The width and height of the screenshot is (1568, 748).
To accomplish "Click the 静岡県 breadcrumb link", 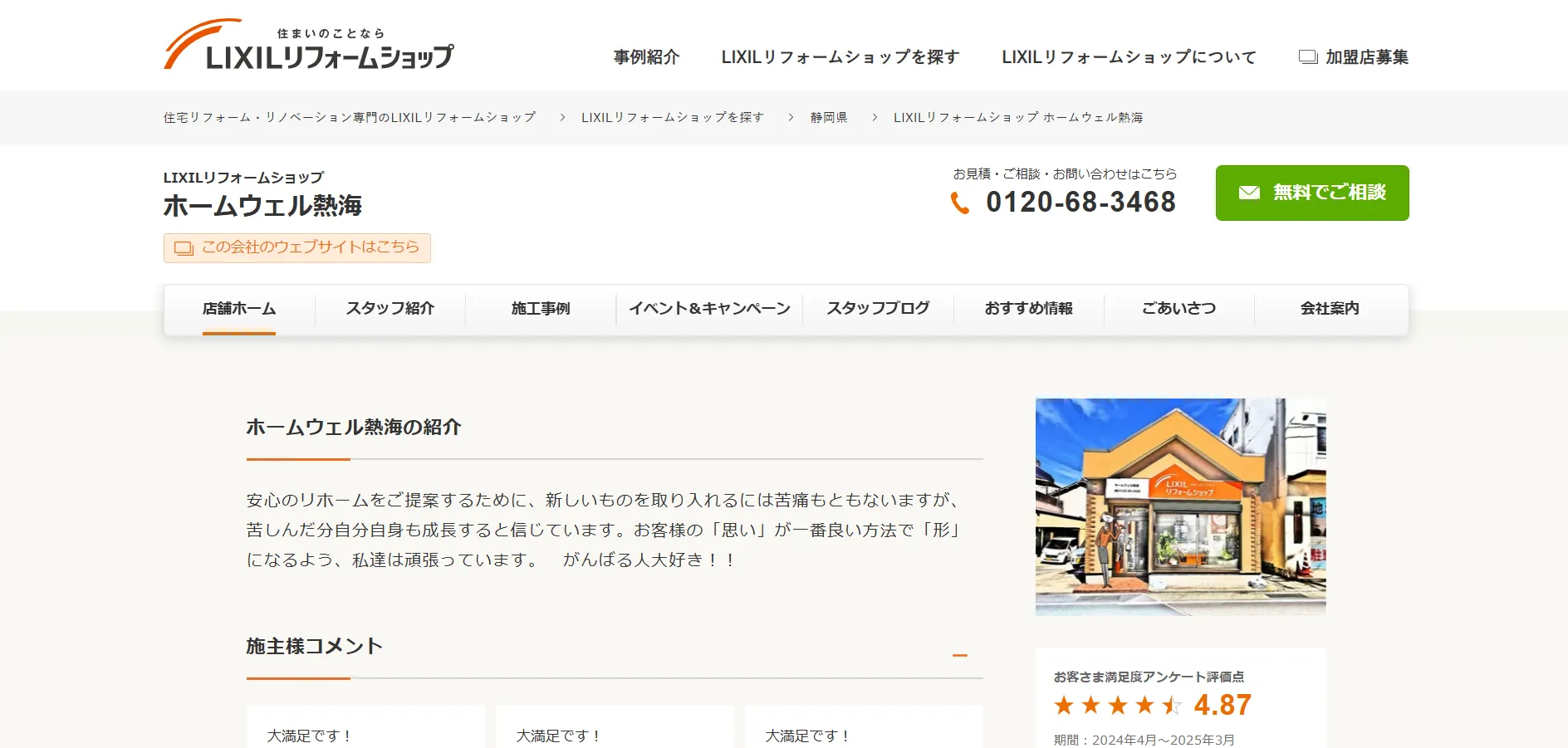I will 829,118.
